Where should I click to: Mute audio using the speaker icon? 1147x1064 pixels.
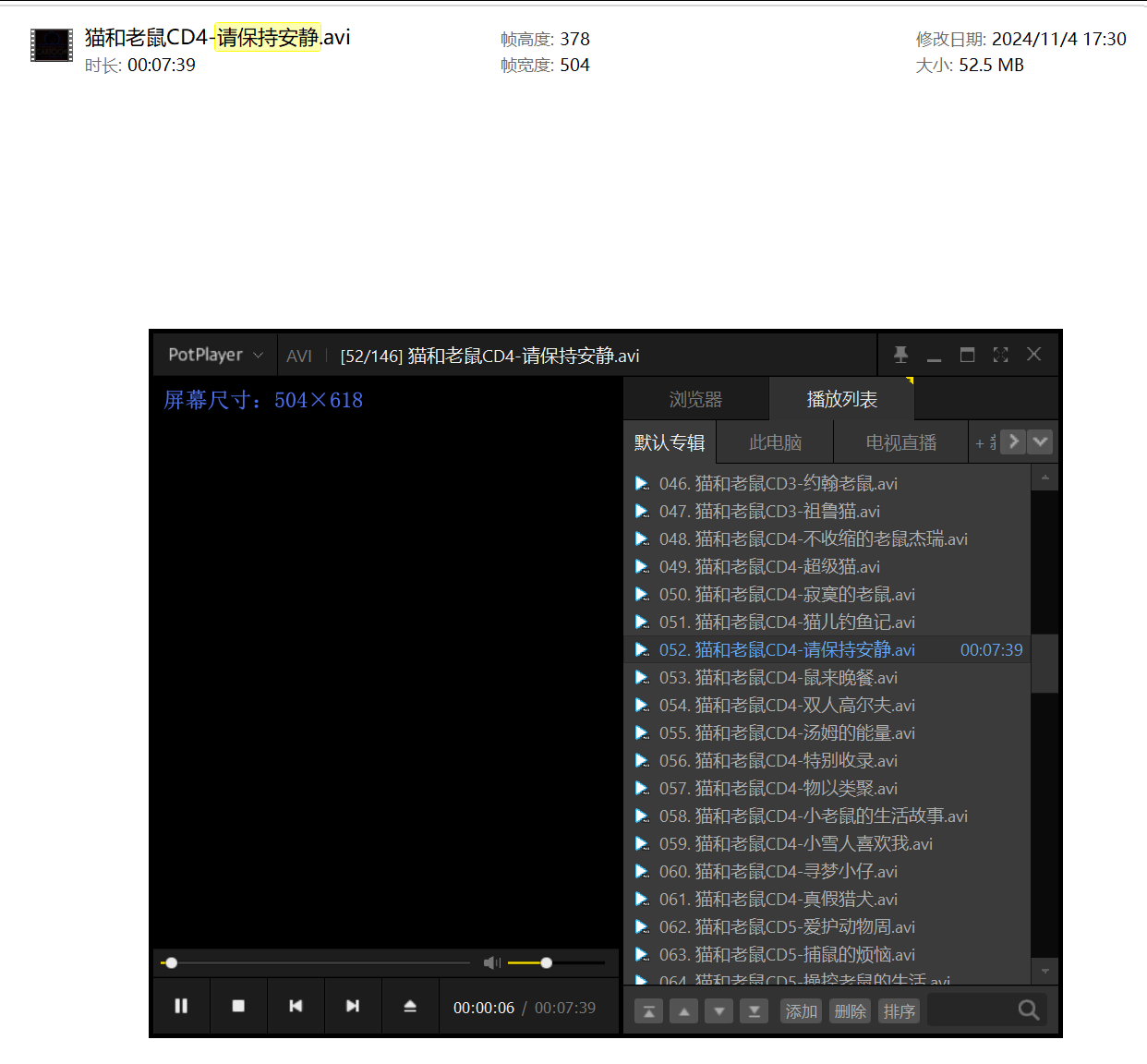tap(491, 963)
